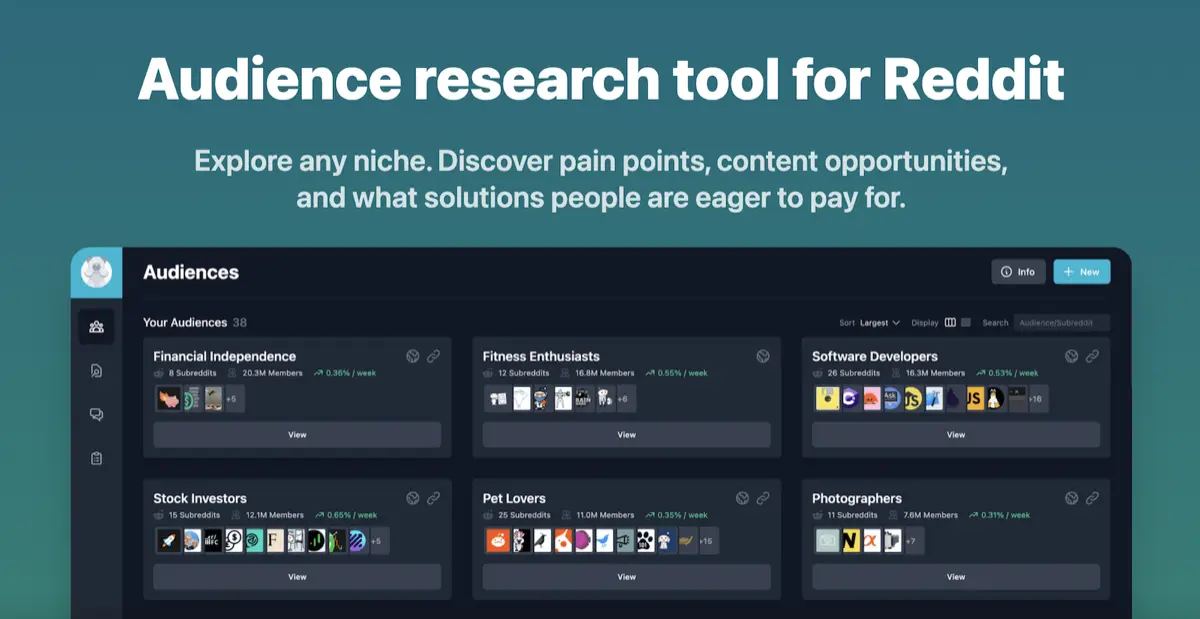The height and width of the screenshot is (619, 1200).
Task: Switch Display to list view
Action: (x=966, y=323)
